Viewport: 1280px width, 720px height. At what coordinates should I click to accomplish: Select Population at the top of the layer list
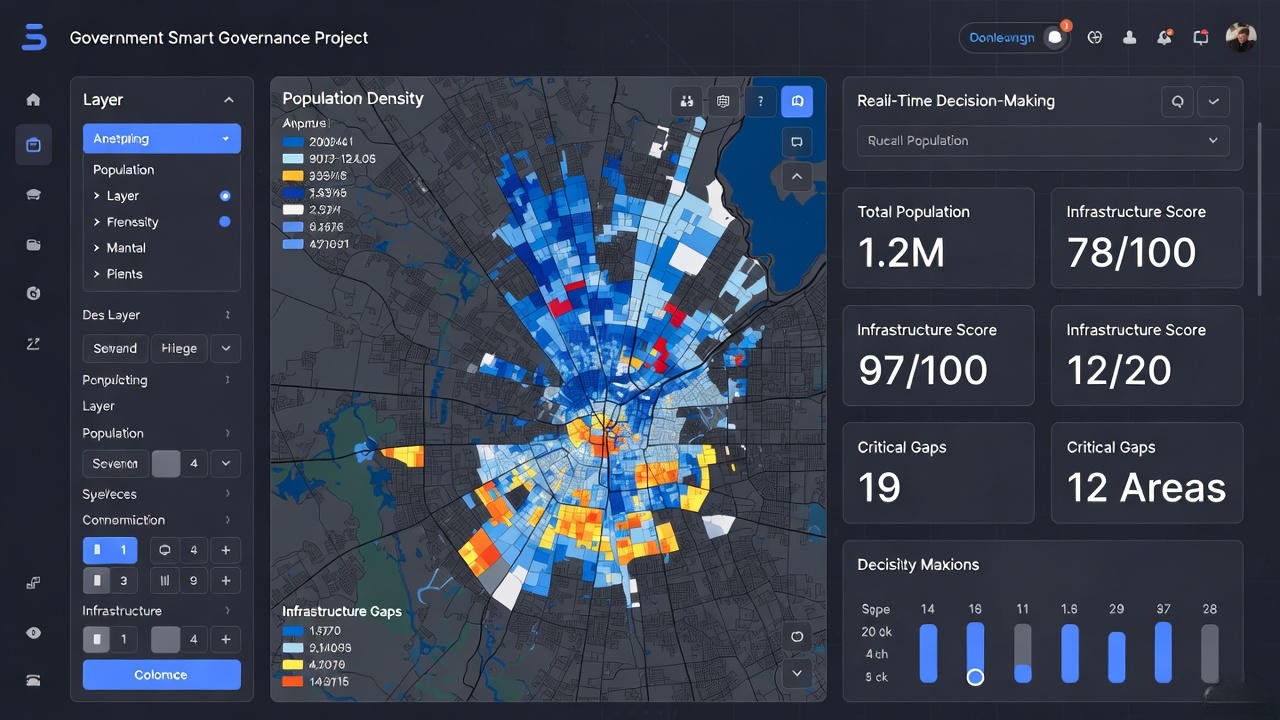click(x=123, y=169)
